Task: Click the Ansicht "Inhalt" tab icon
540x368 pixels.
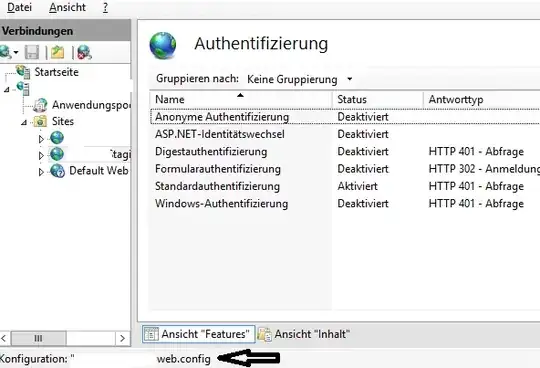Action: 264,334
